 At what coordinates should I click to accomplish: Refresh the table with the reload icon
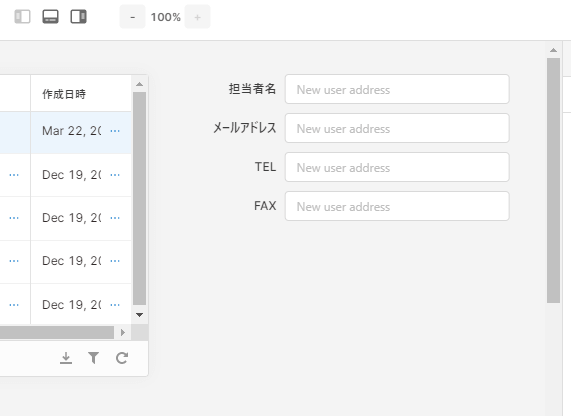(x=122, y=358)
